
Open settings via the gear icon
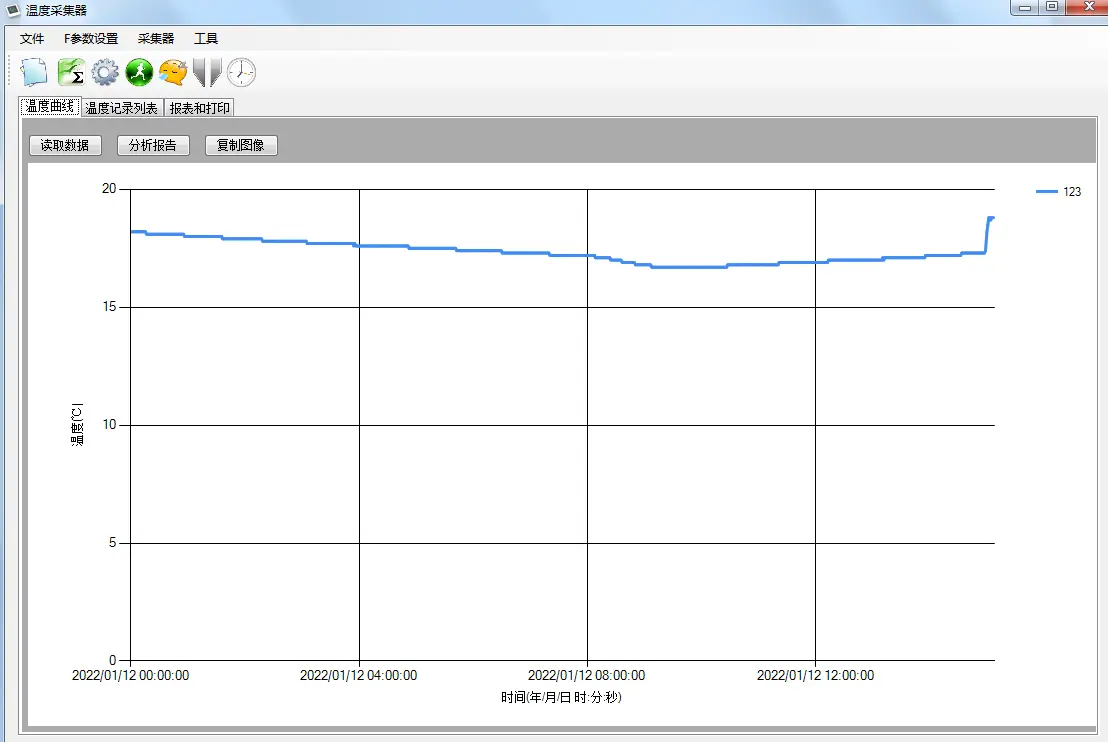105,72
